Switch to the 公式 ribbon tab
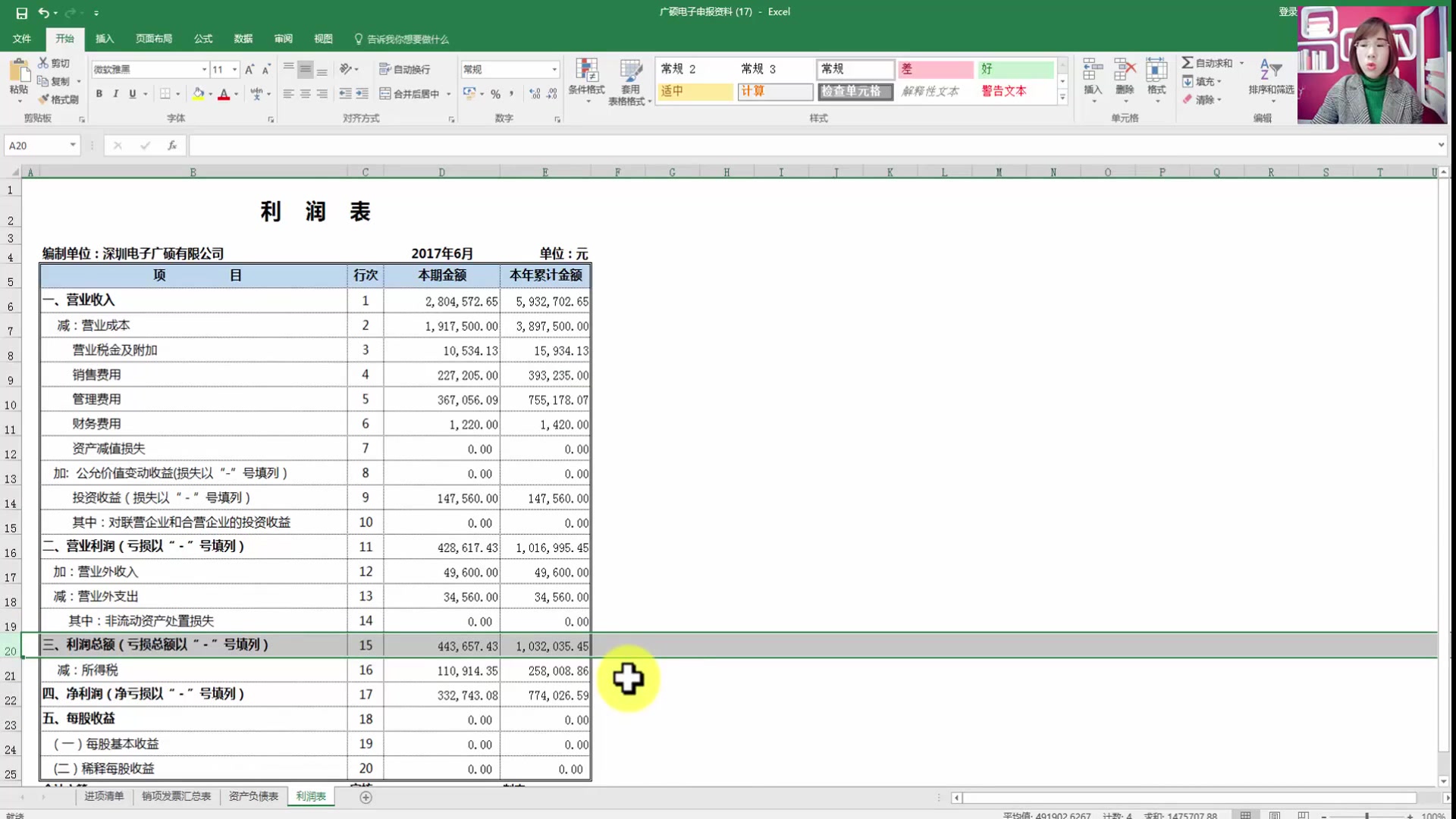The height and width of the screenshot is (819, 1456). pyautogui.click(x=202, y=39)
